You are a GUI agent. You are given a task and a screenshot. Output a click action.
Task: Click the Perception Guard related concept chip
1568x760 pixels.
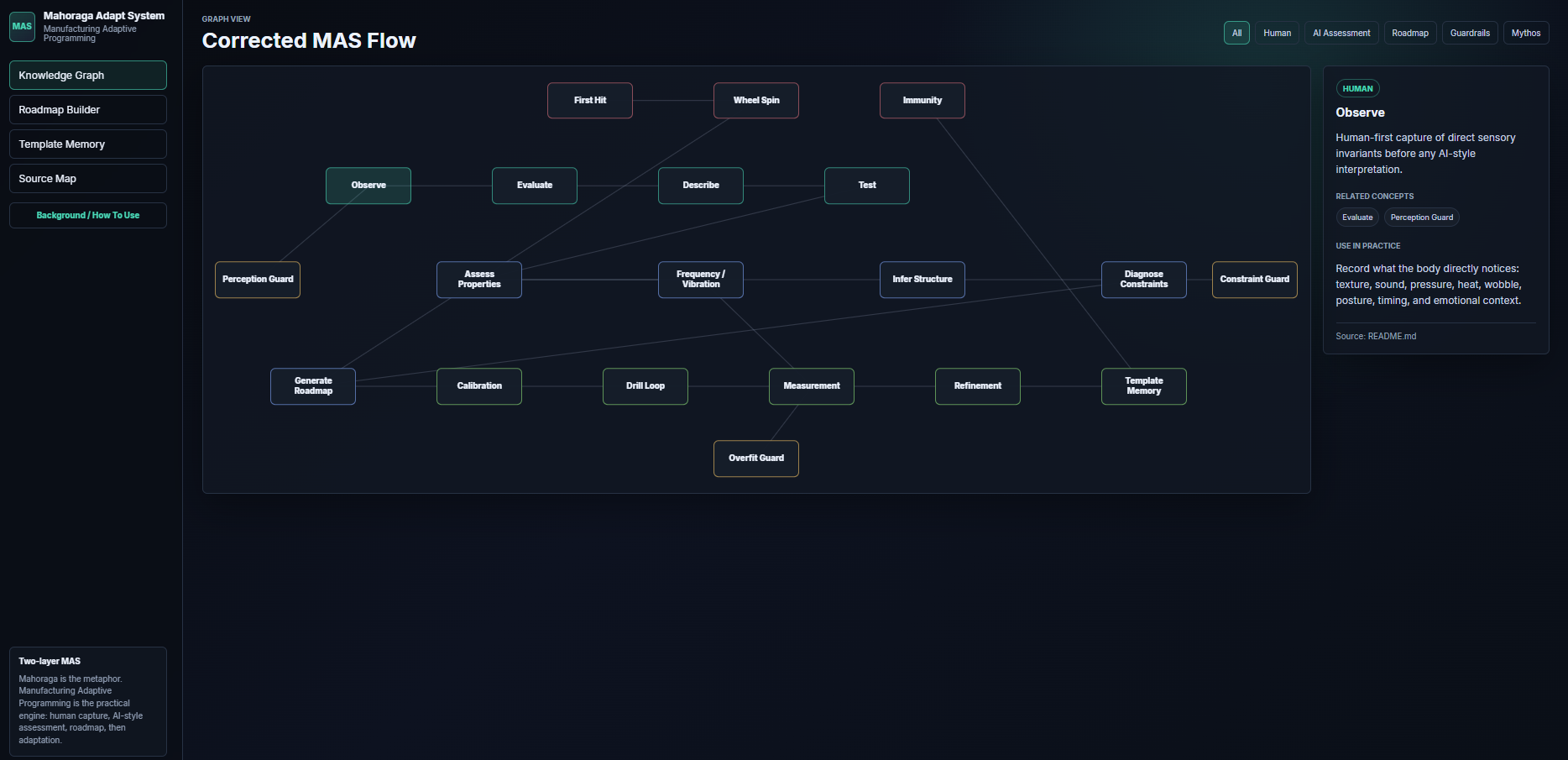point(1422,218)
